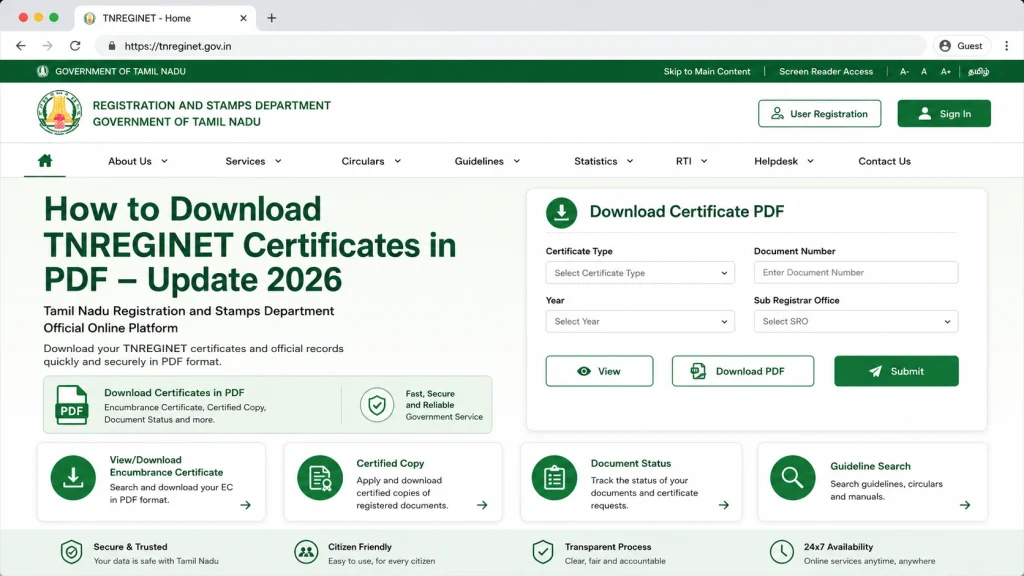Click the Citizen Friendly people icon

tap(306, 552)
